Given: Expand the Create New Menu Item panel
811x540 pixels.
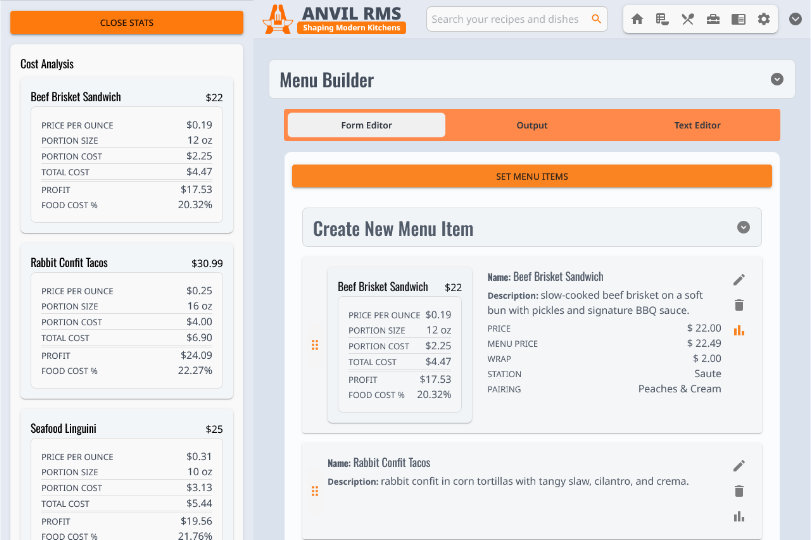Looking at the screenshot, I should tap(743, 228).
